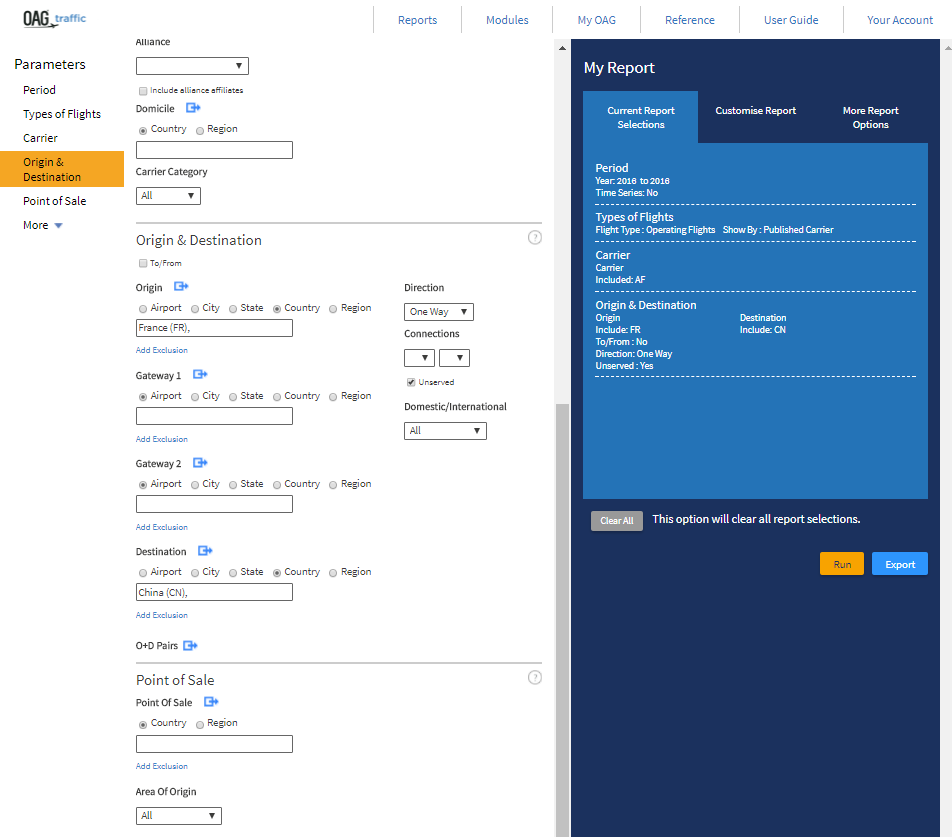Click the Run button
The width and height of the screenshot is (952, 837).
[842, 564]
